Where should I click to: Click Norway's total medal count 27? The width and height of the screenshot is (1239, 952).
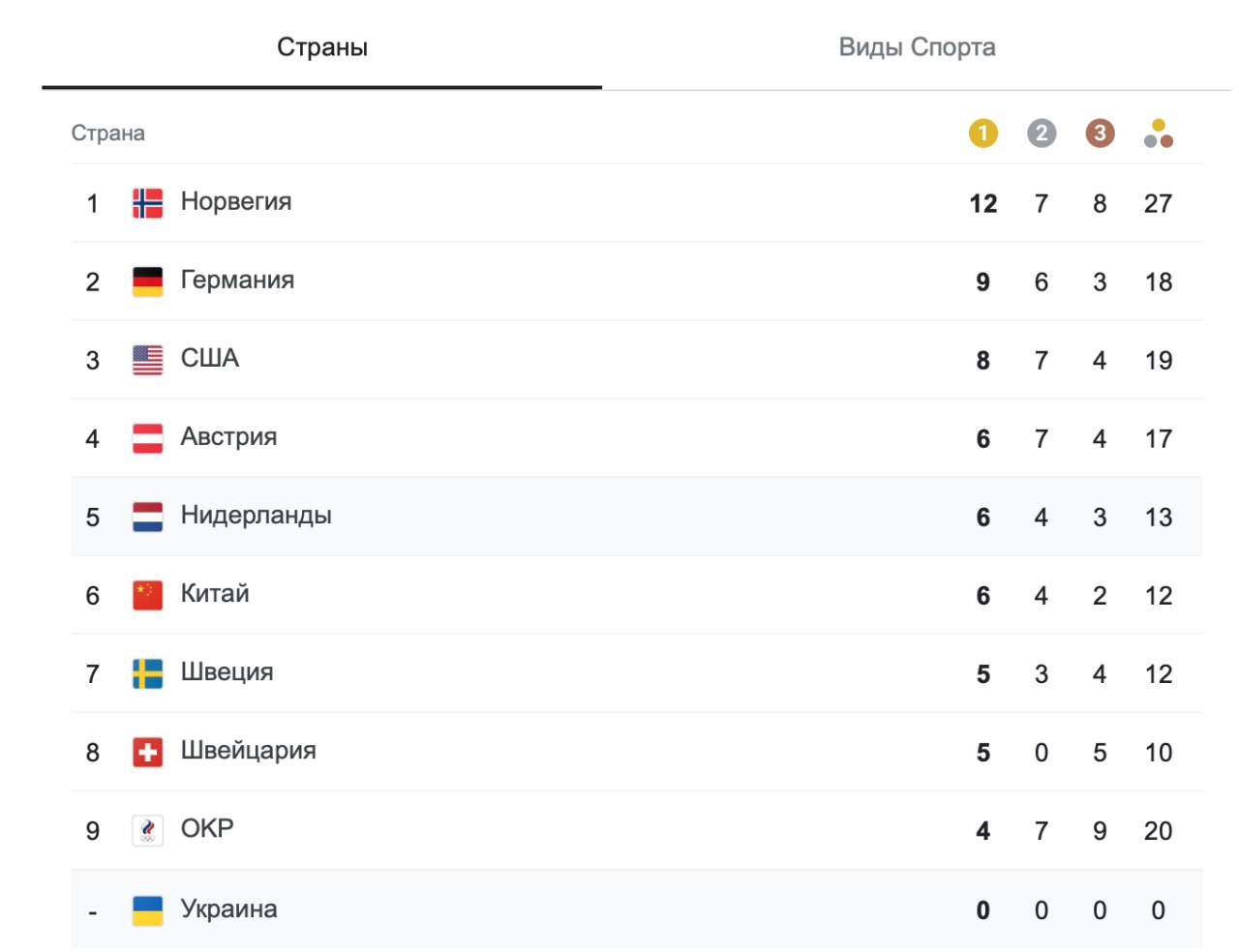[1158, 204]
